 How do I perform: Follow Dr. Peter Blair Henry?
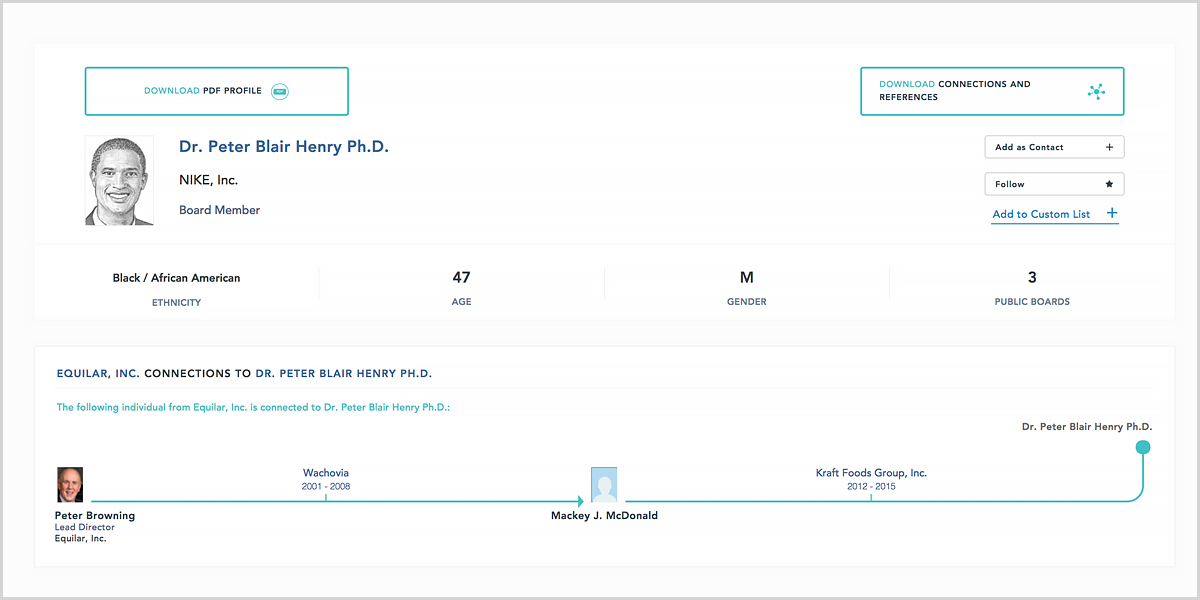point(1054,184)
